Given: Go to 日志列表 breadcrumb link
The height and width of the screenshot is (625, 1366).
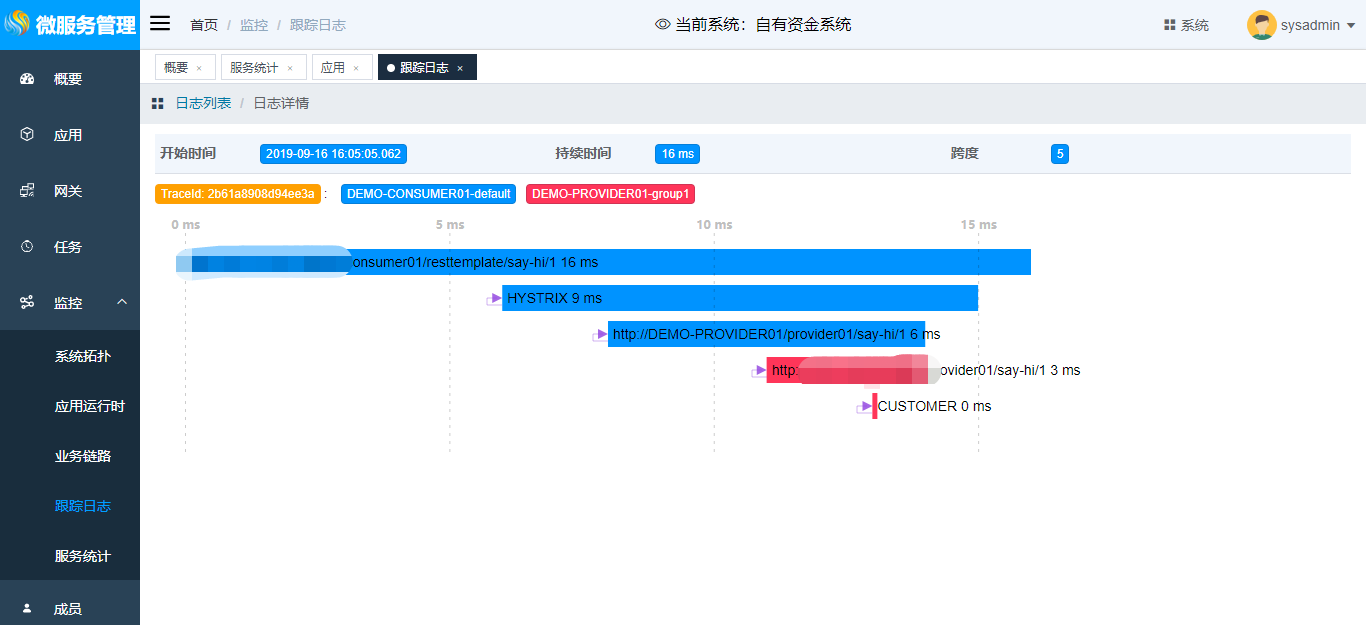Looking at the screenshot, I should [203, 103].
